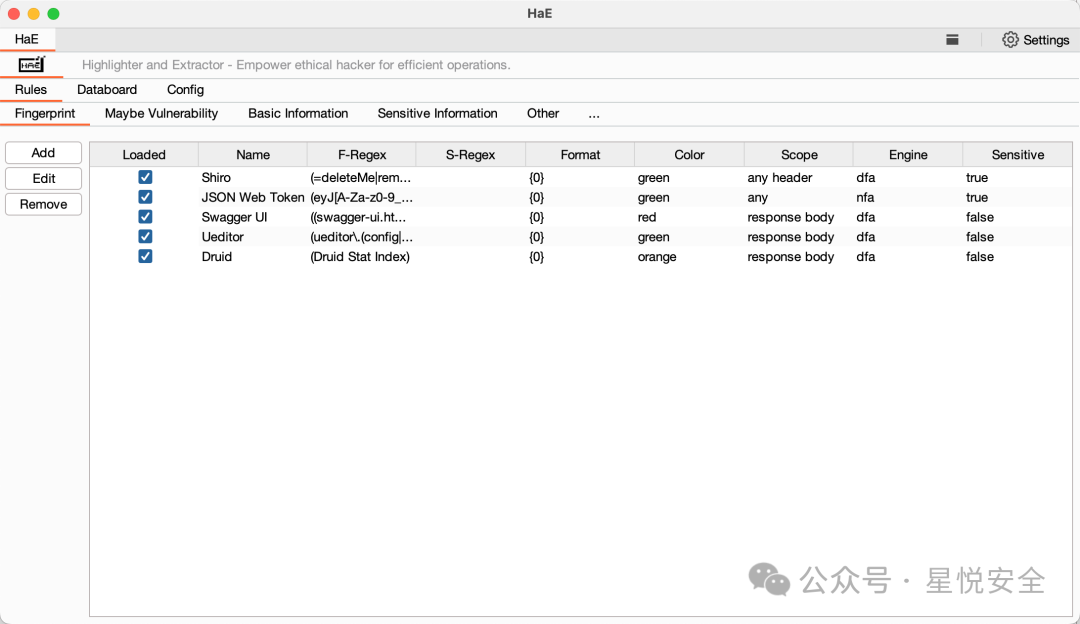Click the '...' tab to add group
The width and height of the screenshot is (1080, 624).
(594, 114)
